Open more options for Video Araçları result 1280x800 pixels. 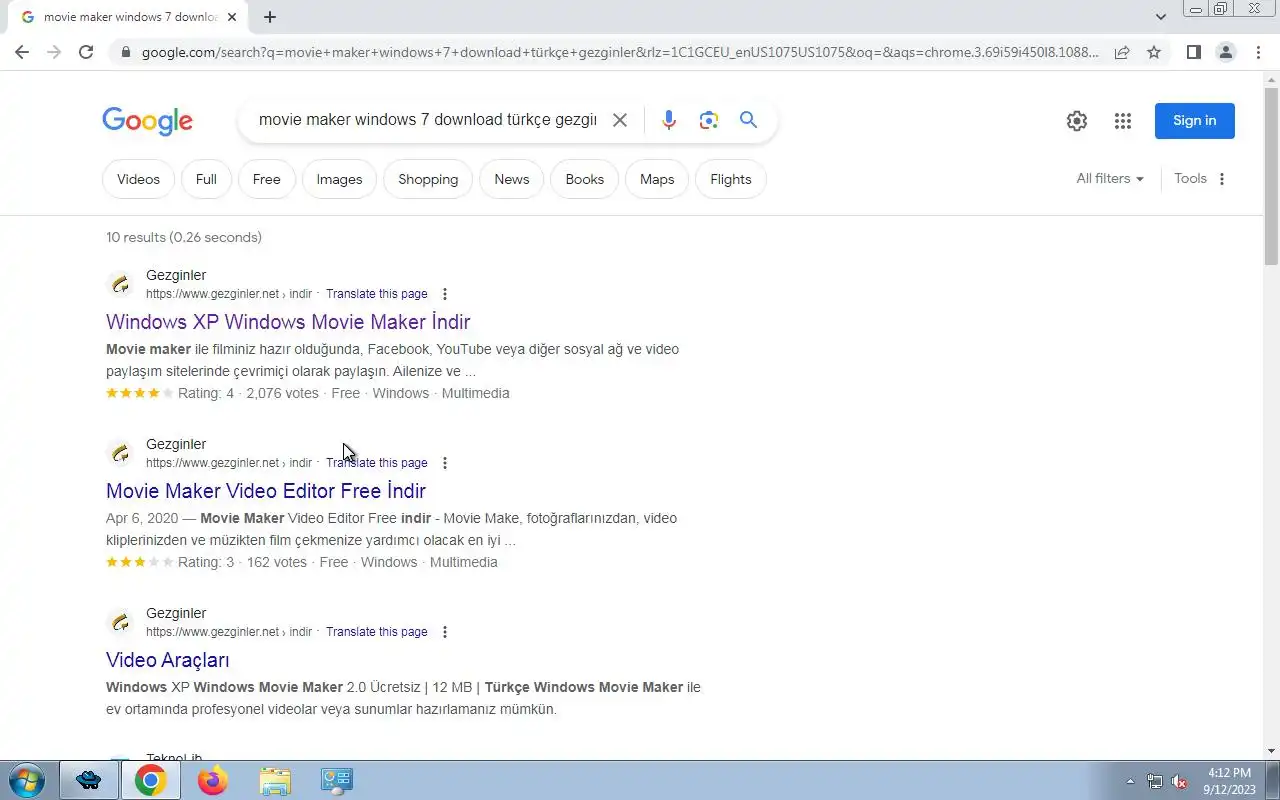445,632
